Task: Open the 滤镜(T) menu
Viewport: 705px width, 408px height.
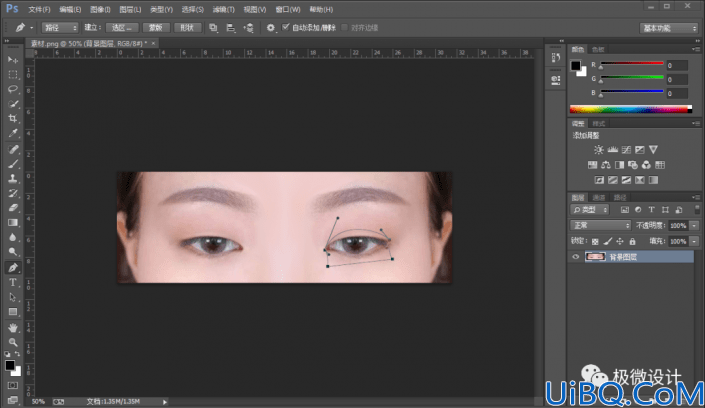Action: pos(223,9)
